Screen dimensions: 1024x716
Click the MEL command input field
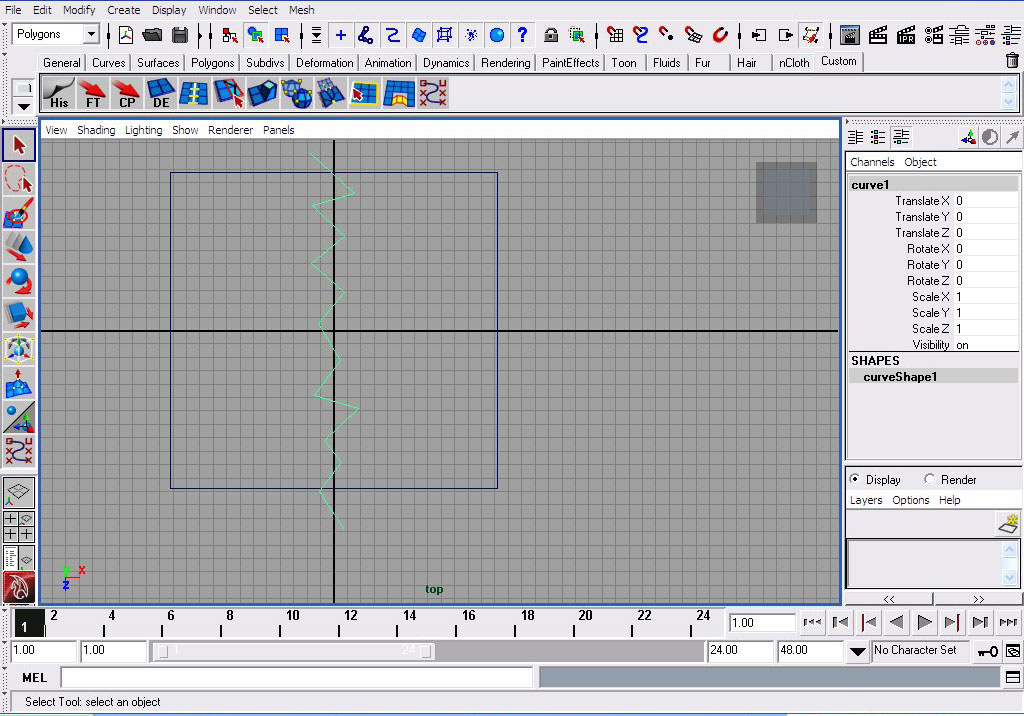[x=296, y=677]
